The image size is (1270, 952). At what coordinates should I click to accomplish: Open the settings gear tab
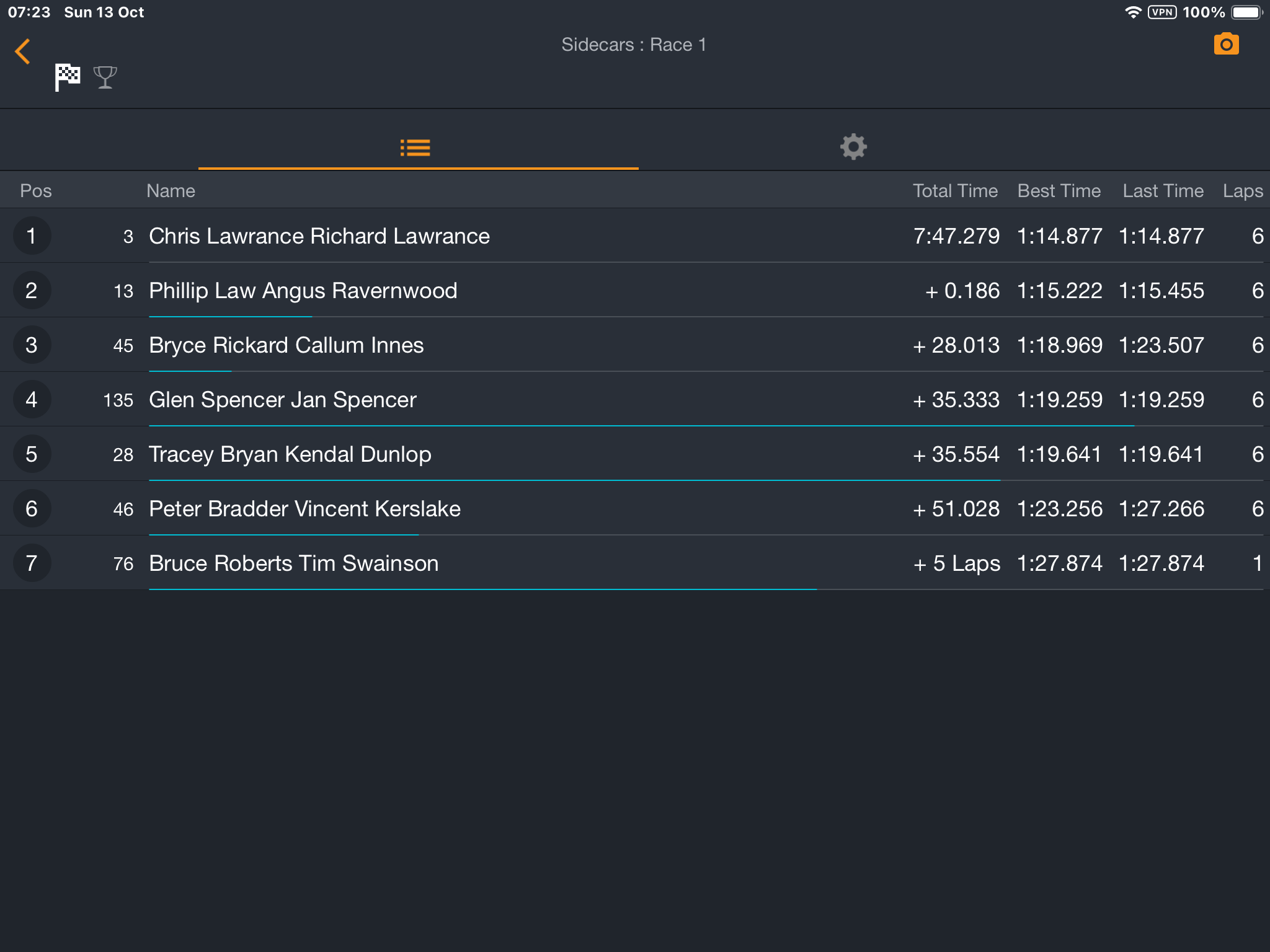point(853,147)
